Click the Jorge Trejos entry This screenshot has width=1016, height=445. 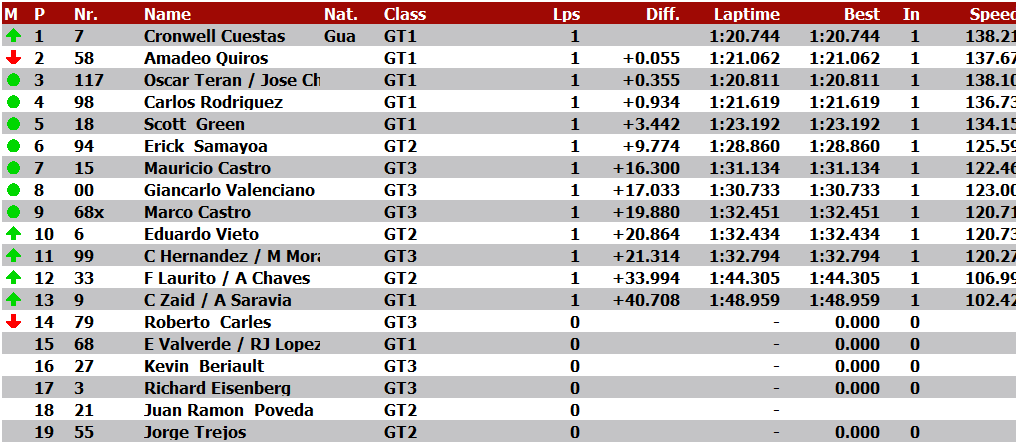point(195,432)
